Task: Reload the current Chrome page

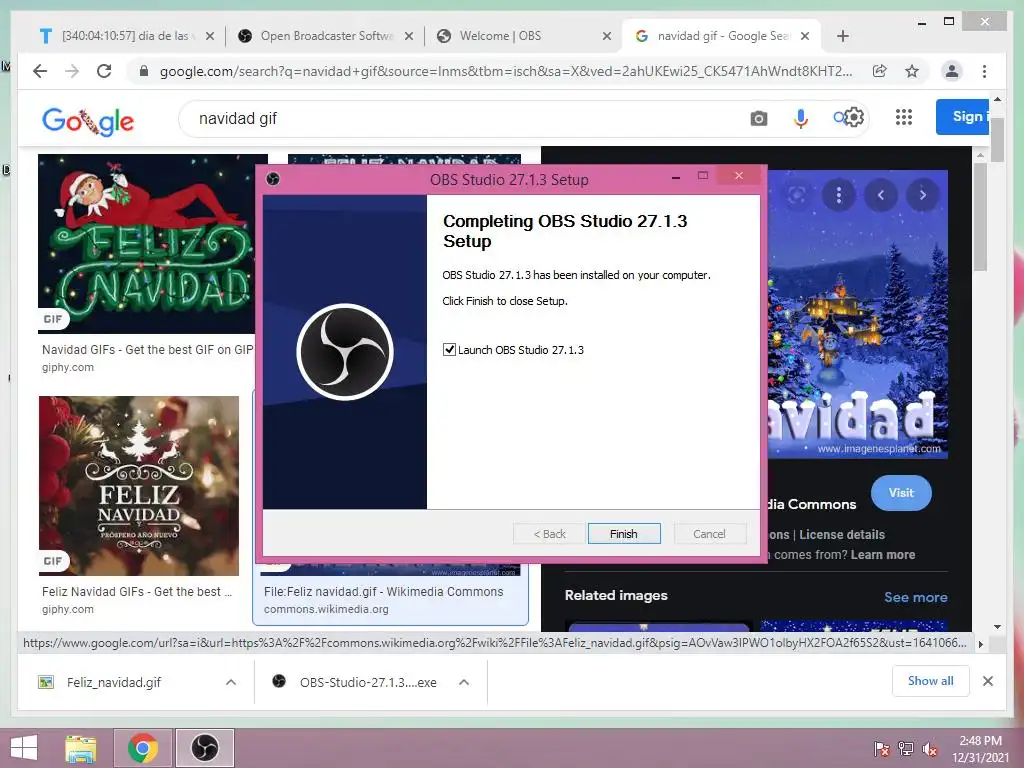Action: pyautogui.click(x=104, y=71)
